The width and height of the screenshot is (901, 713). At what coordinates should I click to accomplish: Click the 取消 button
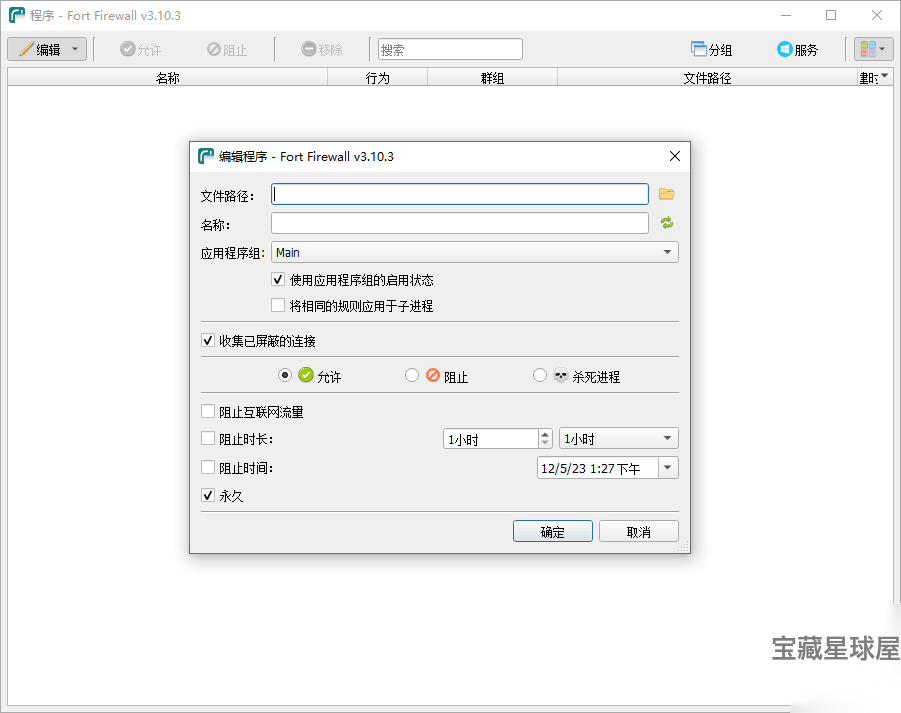pos(638,531)
